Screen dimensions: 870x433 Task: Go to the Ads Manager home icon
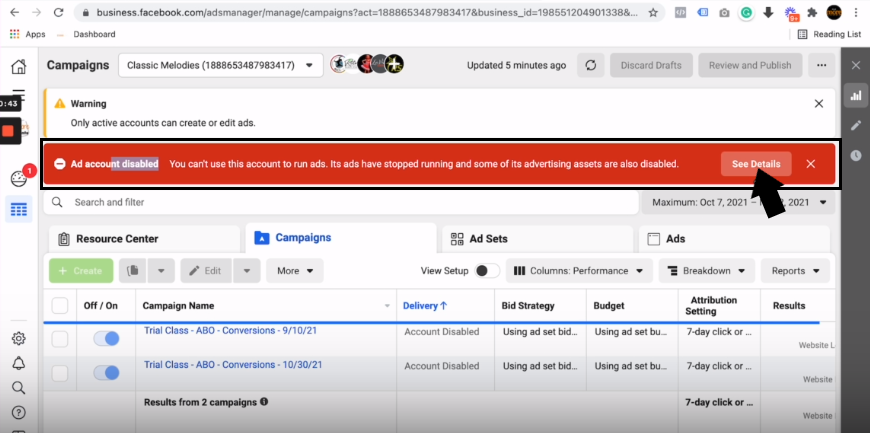(x=18, y=67)
